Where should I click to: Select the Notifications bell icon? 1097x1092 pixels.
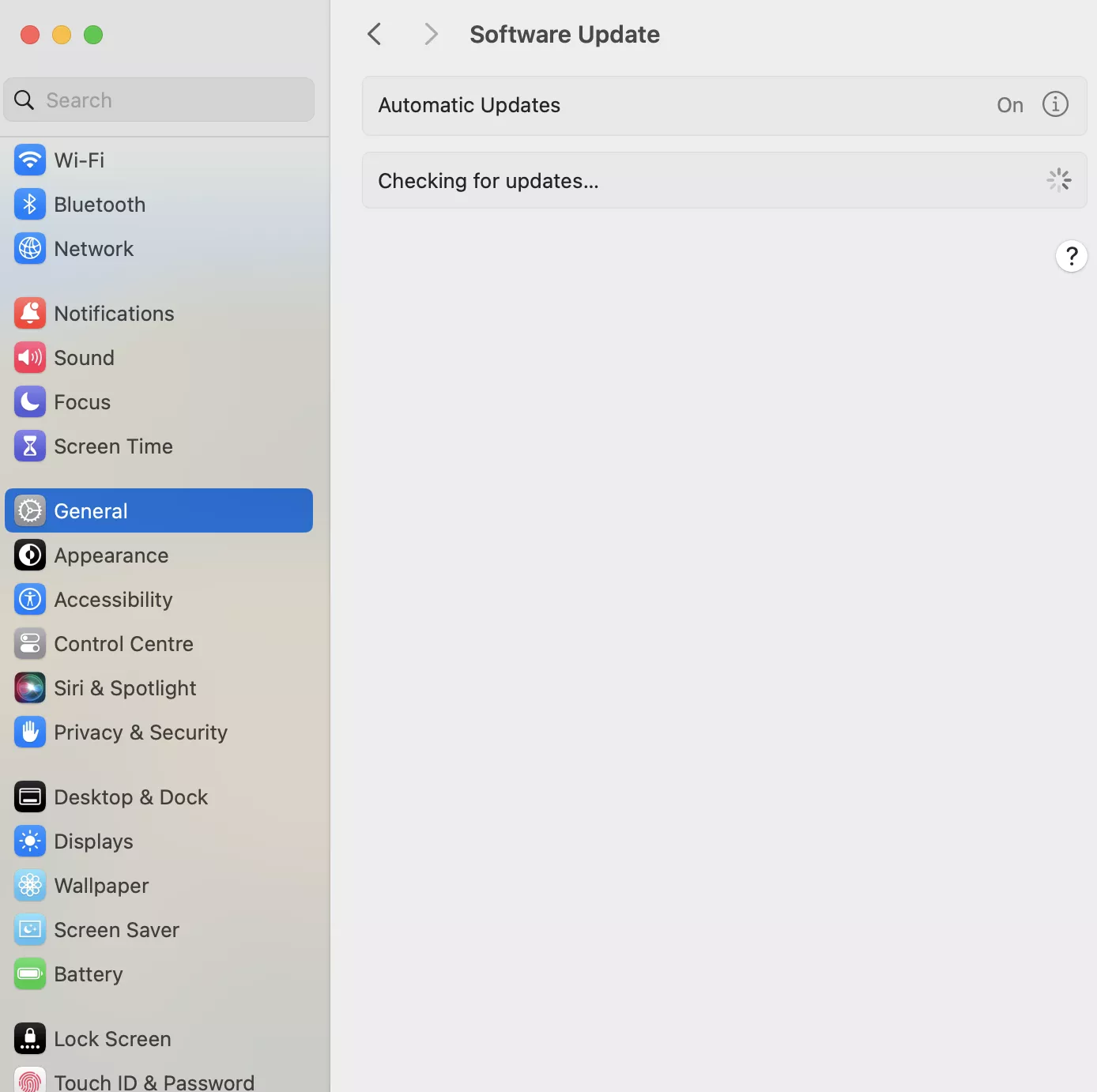30,314
